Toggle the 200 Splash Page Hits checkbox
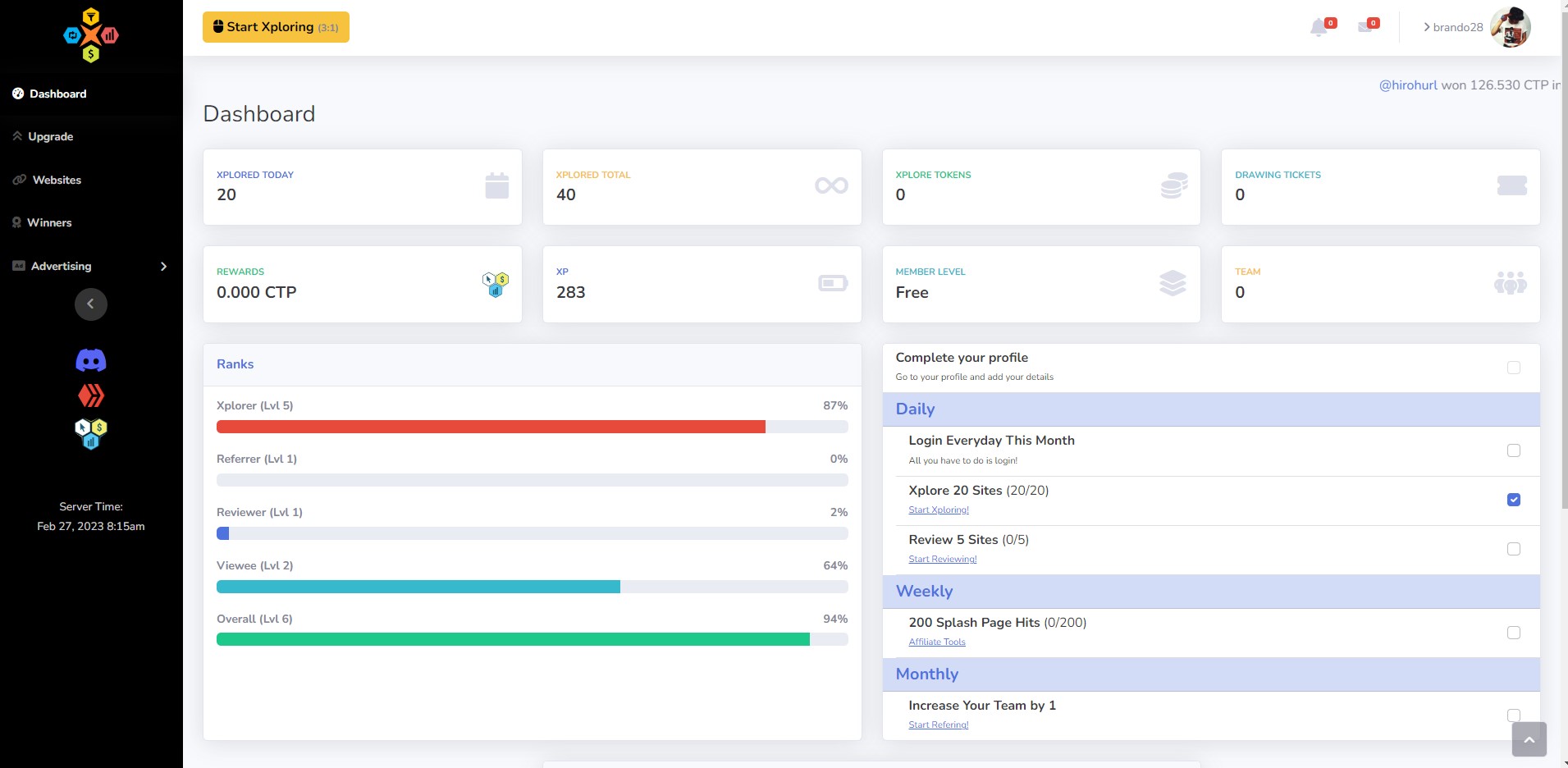 click(1514, 633)
